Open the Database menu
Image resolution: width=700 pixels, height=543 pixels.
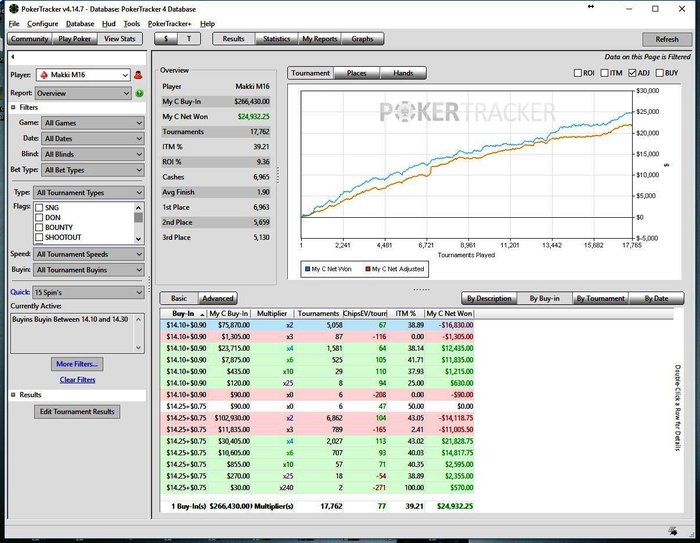[80, 24]
